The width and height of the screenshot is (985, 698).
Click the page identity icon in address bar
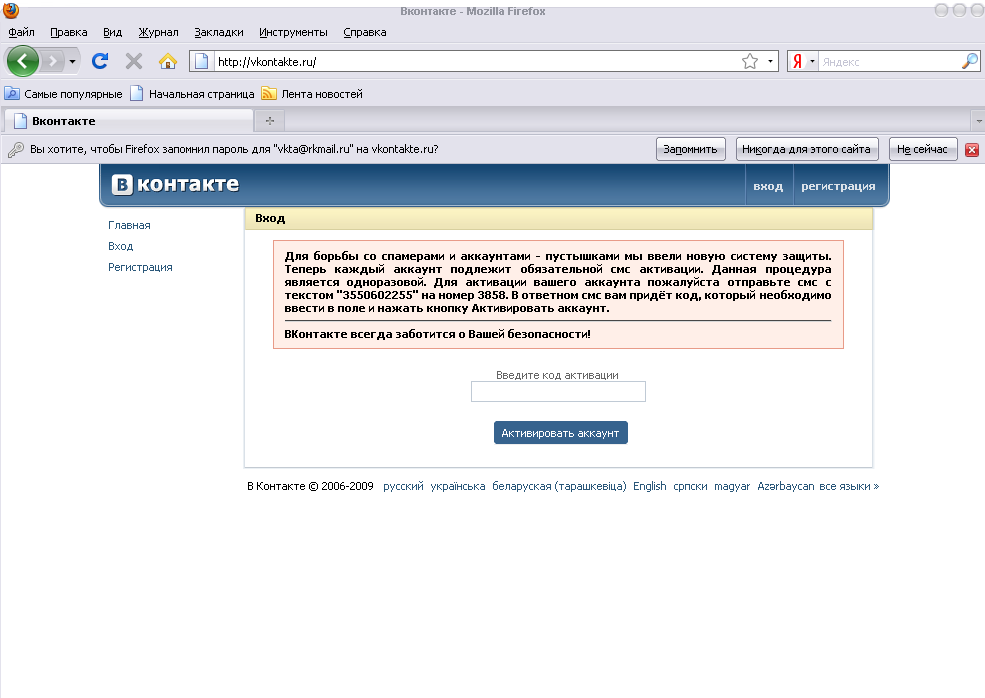pos(201,62)
